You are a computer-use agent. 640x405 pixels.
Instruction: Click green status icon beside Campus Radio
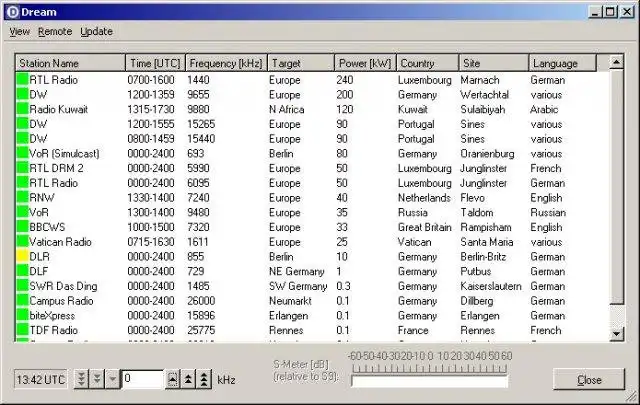click(22, 300)
